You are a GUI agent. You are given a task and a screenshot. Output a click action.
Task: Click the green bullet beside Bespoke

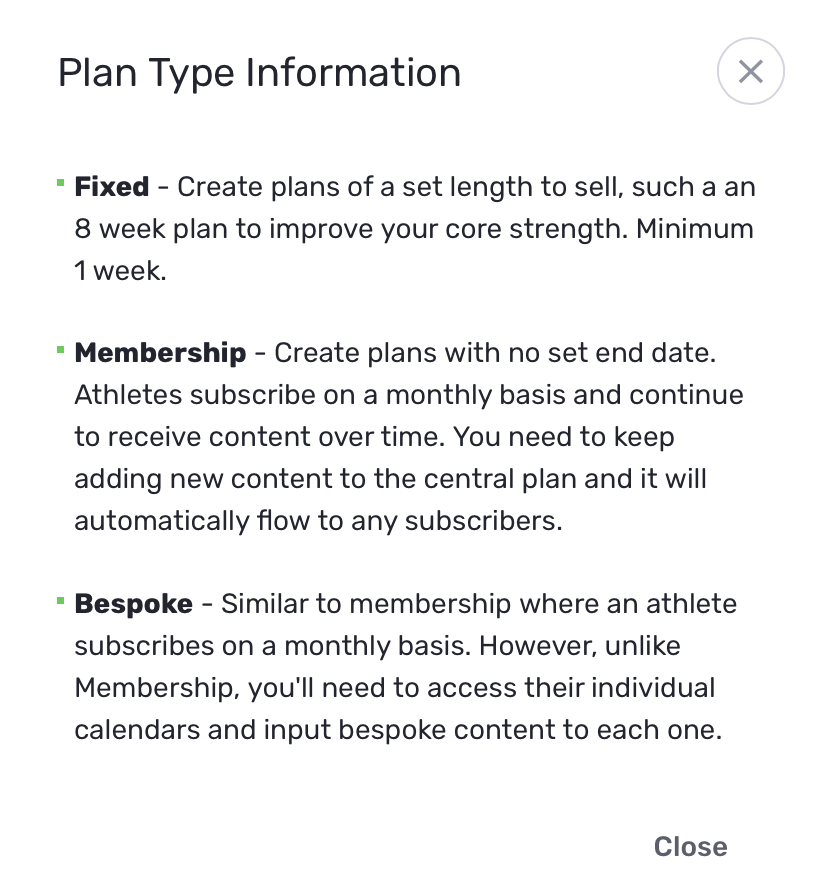coord(61,600)
